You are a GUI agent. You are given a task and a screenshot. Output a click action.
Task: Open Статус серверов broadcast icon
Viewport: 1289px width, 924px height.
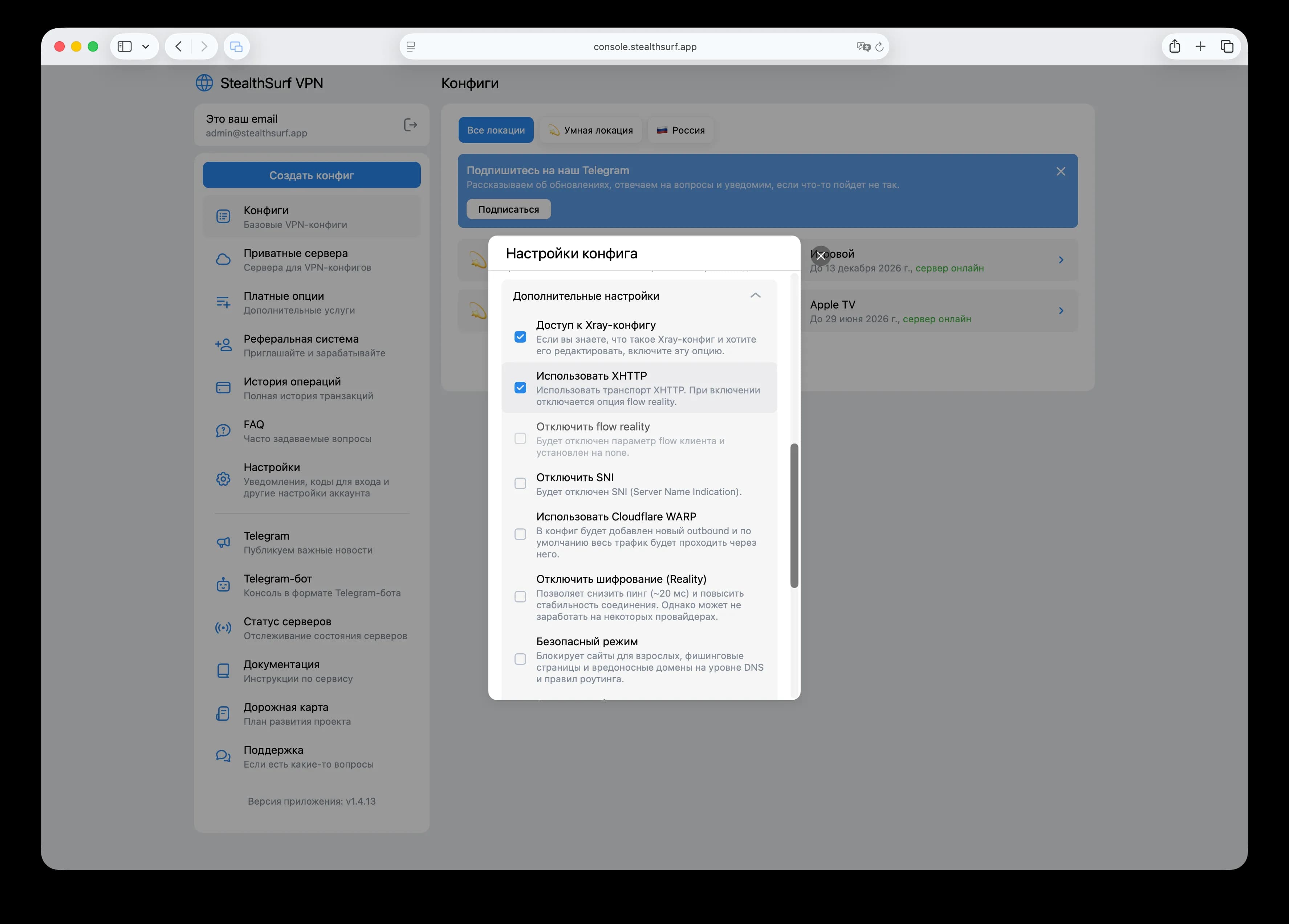click(223, 627)
